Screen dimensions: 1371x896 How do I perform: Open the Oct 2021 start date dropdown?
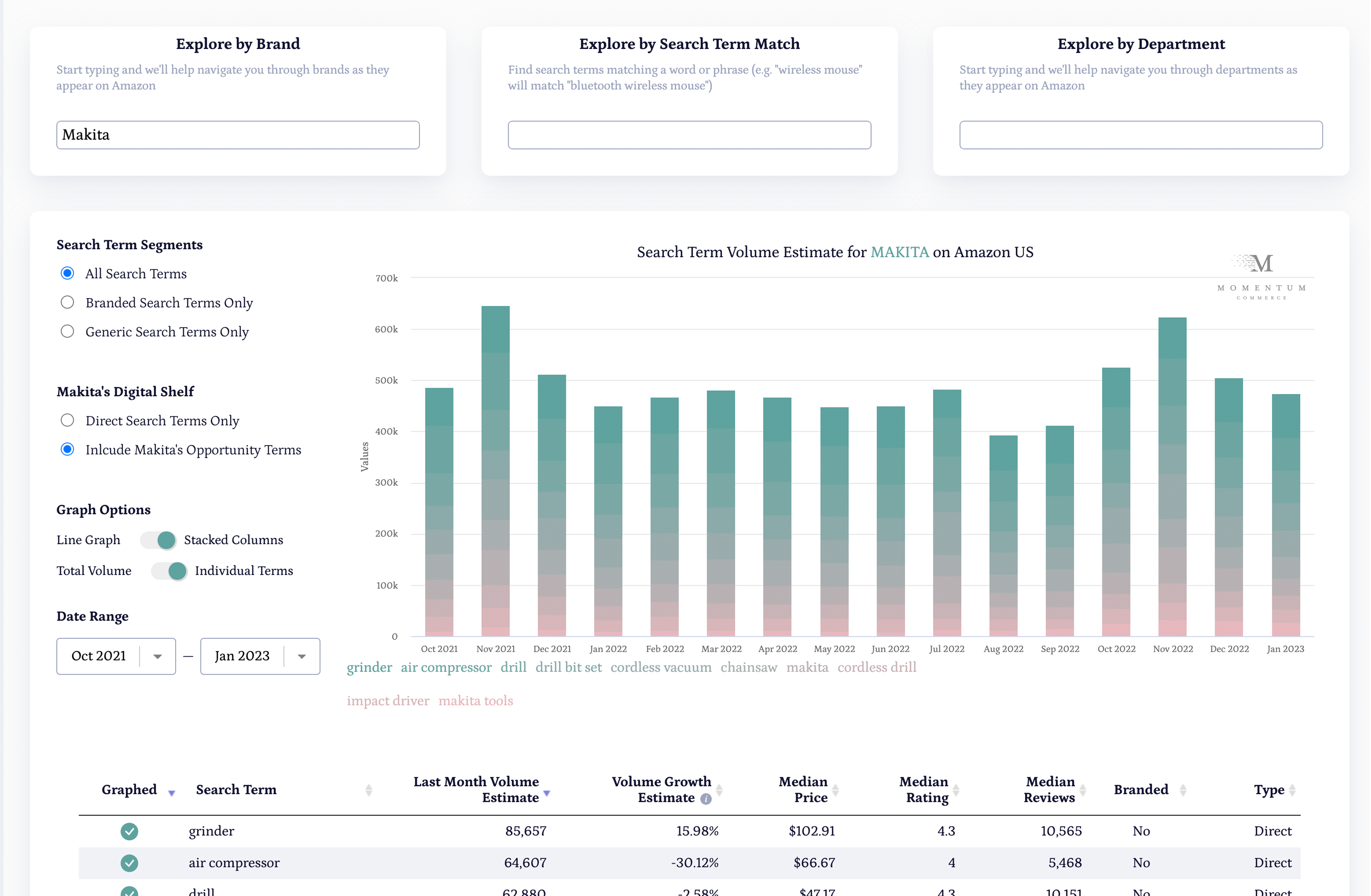click(116, 656)
